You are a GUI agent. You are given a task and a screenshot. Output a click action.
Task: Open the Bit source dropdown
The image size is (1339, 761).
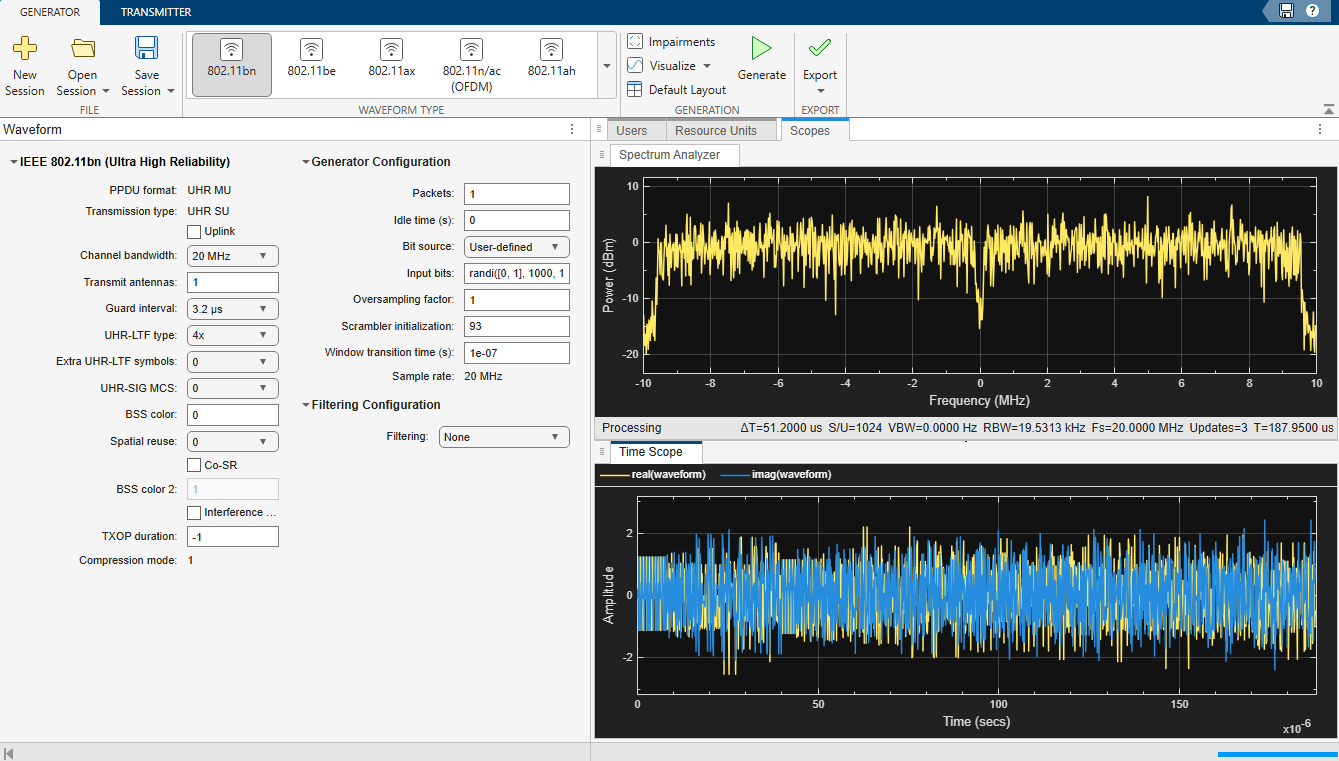[x=517, y=247]
